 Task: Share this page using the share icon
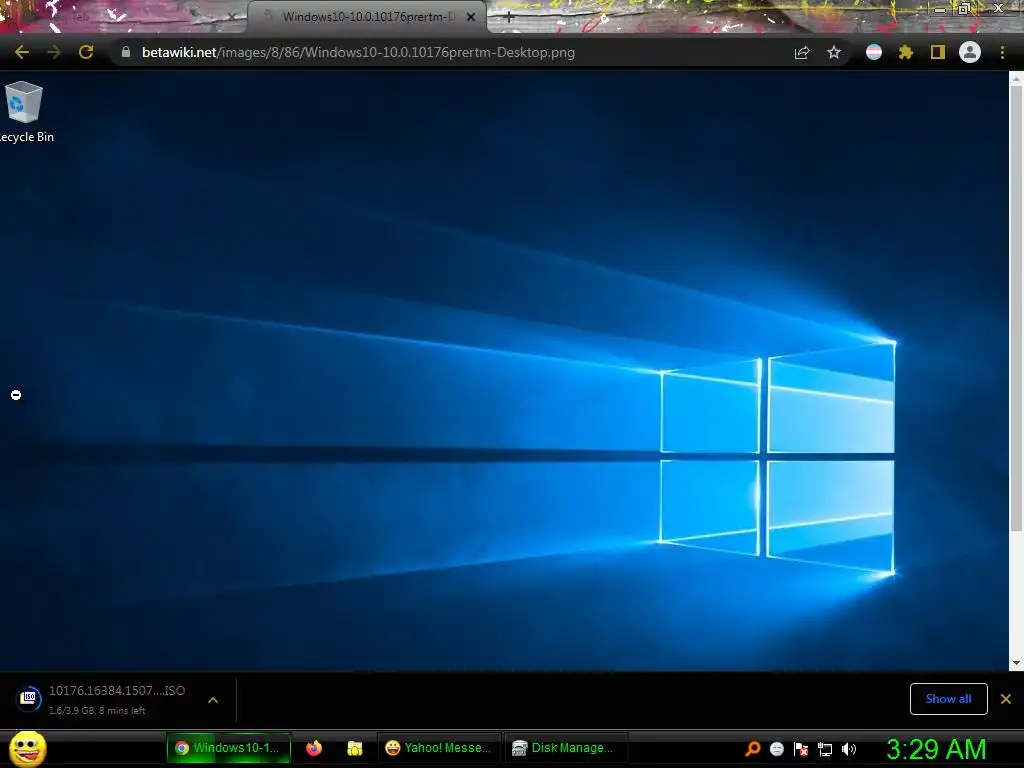pos(802,52)
